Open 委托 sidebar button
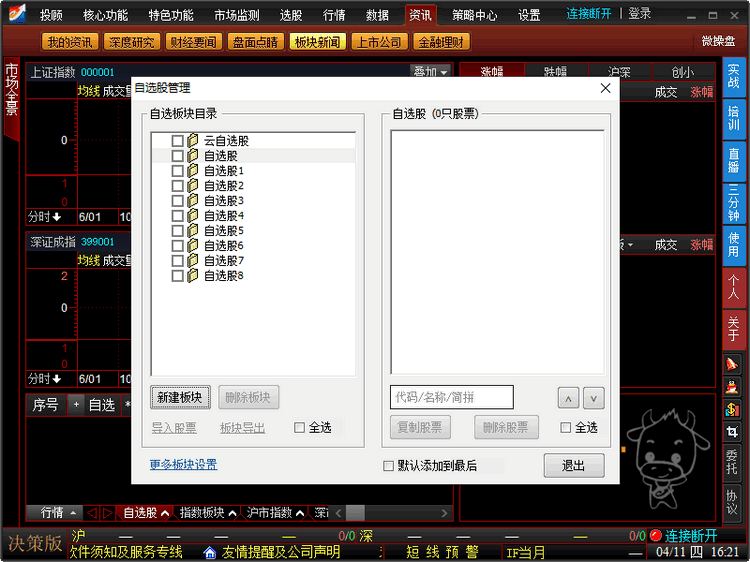 pyautogui.click(x=732, y=462)
